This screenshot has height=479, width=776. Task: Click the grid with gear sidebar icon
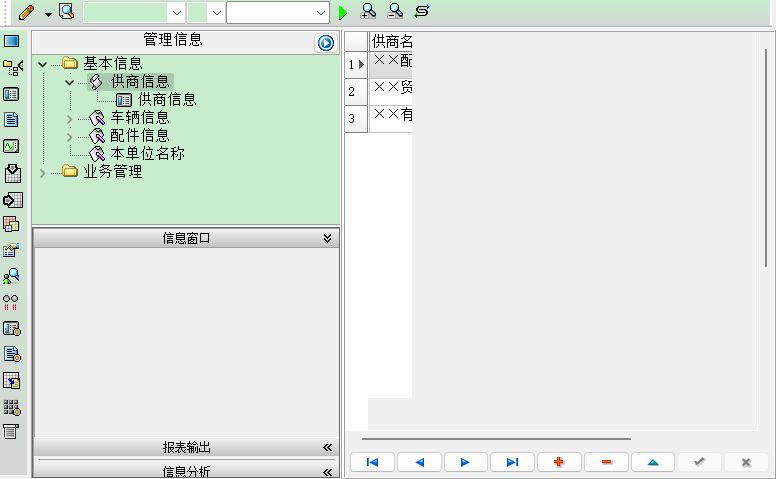pos(12,407)
